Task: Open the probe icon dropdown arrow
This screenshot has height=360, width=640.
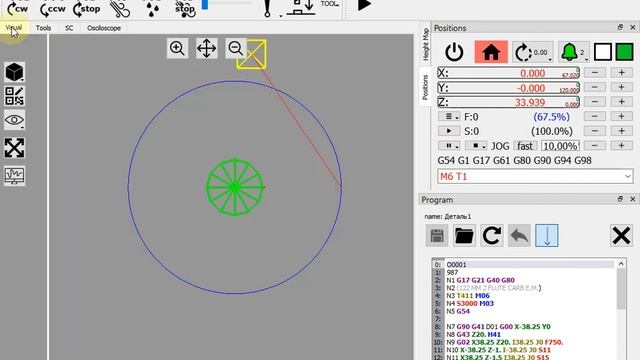Action: coord(281,16)
